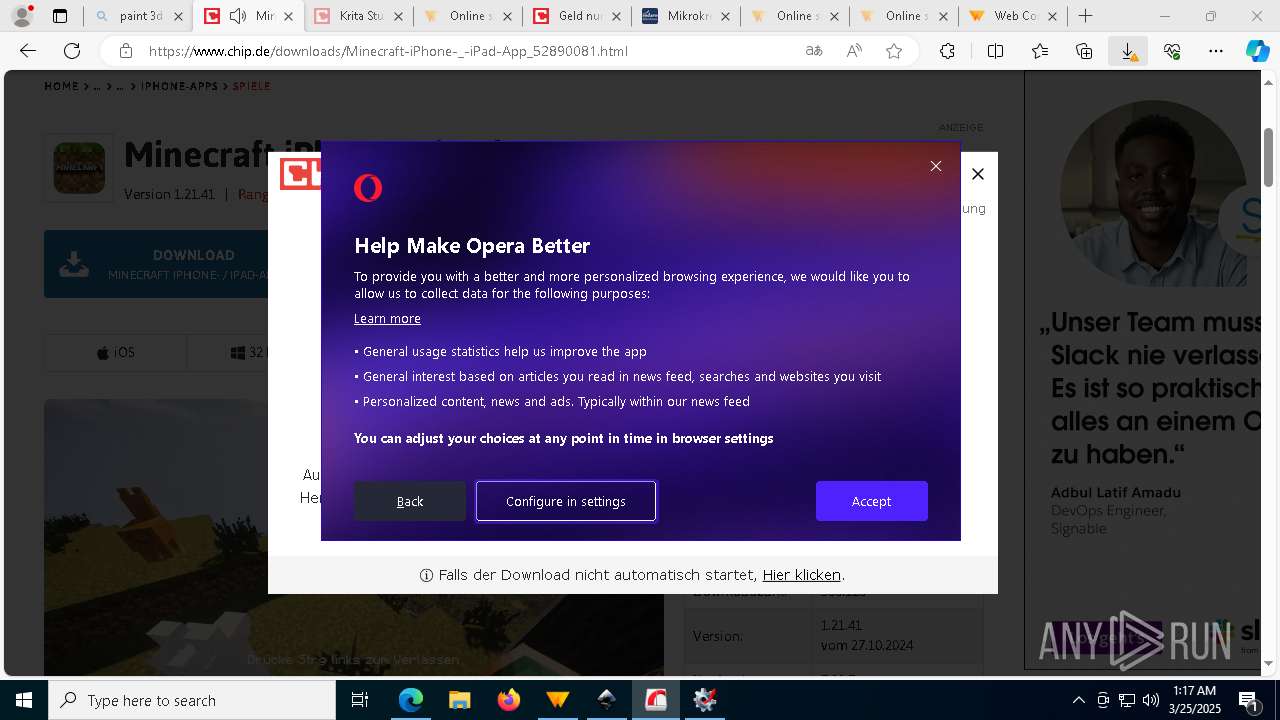The image size is (1280, 720).
Task: Open the Downloads toolbar icon
Action: pyautogui.click(x=1128, y=51)
